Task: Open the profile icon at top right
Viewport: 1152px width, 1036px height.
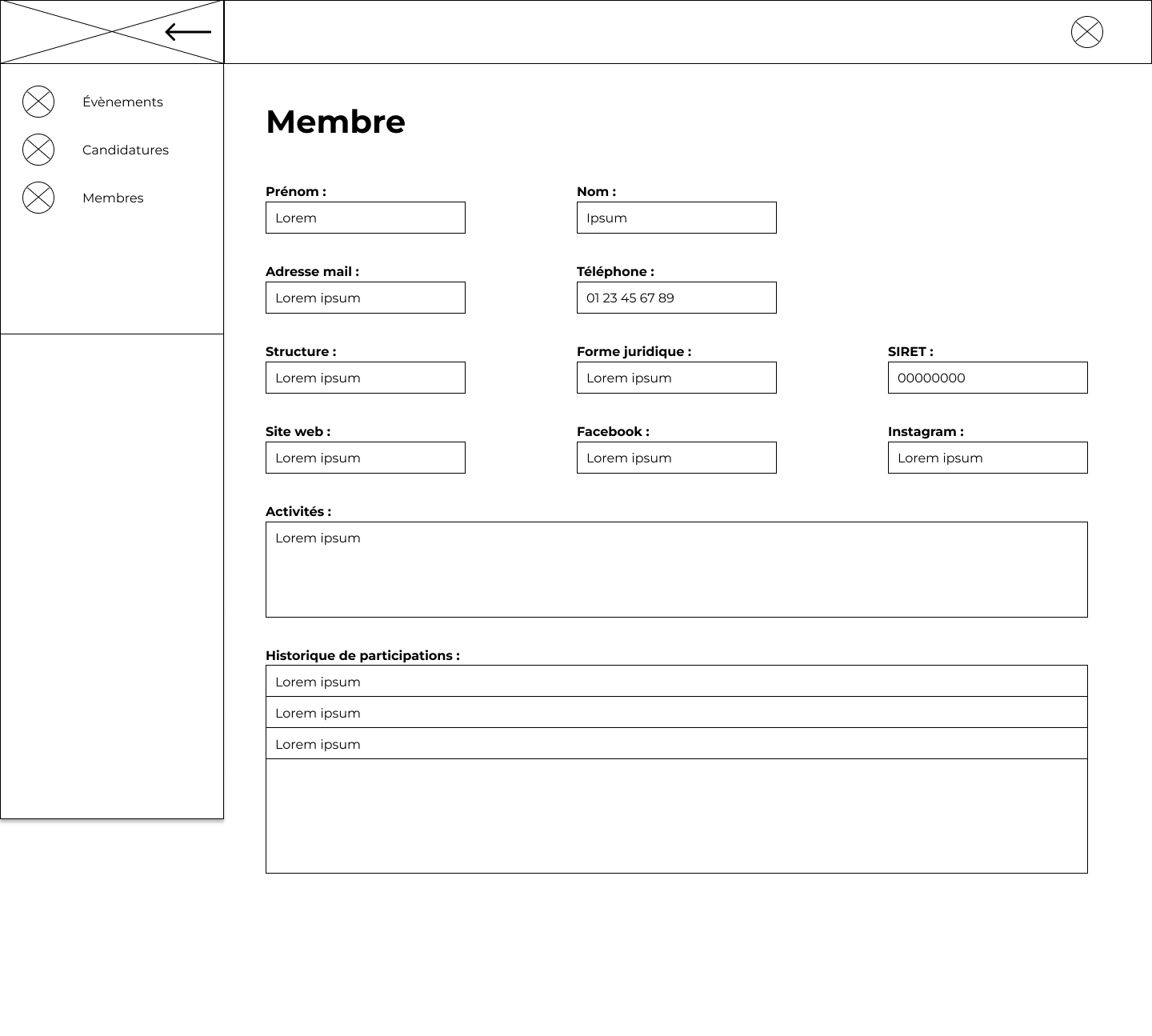Action: click(x=1087, y=32)
